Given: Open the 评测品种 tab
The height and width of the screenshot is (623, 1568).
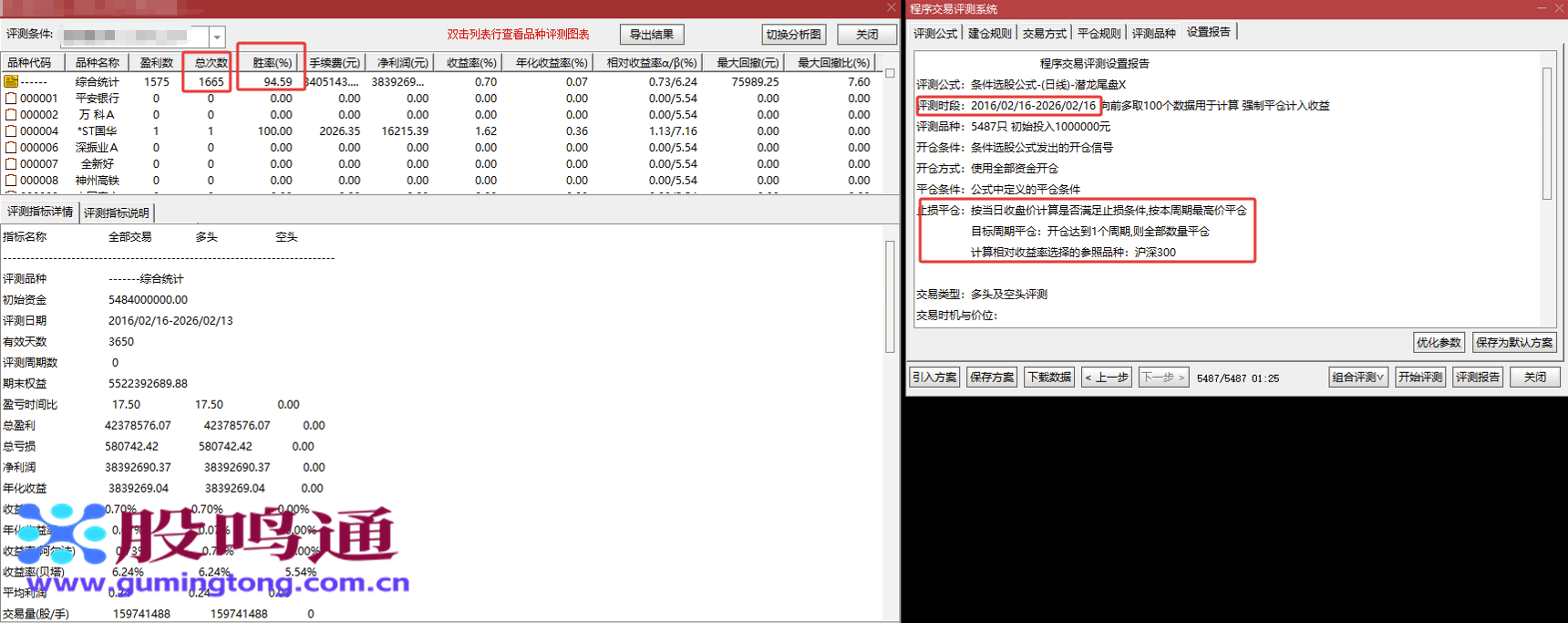Looking at the screenshot, I should (x=1154, y=33).
